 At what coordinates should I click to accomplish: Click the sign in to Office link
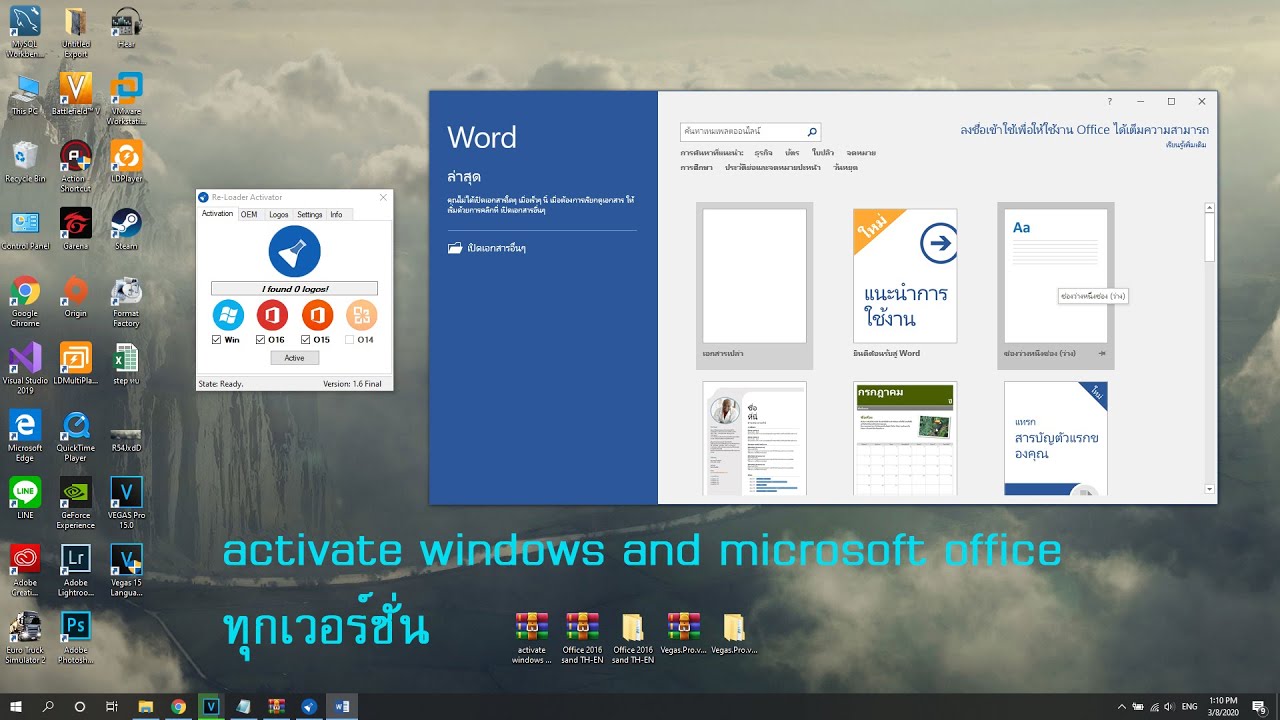(1084, 130)
